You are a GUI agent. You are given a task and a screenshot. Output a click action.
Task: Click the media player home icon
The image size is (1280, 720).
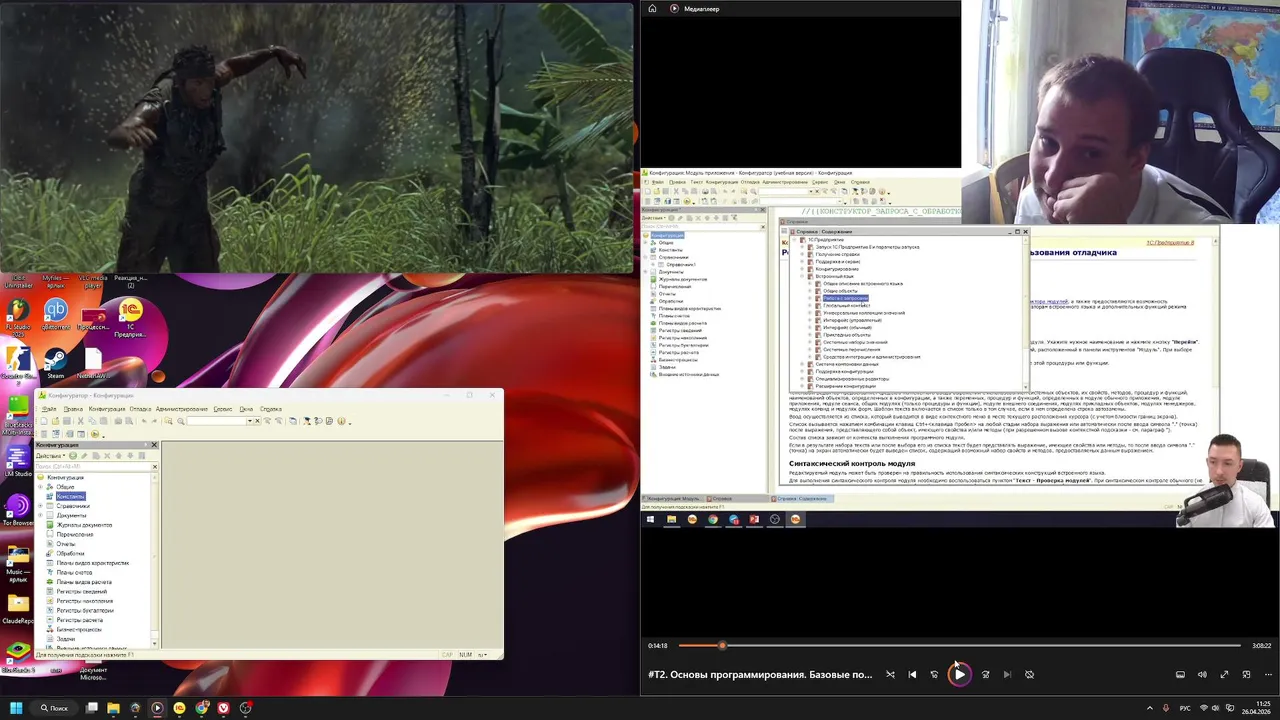652,8
